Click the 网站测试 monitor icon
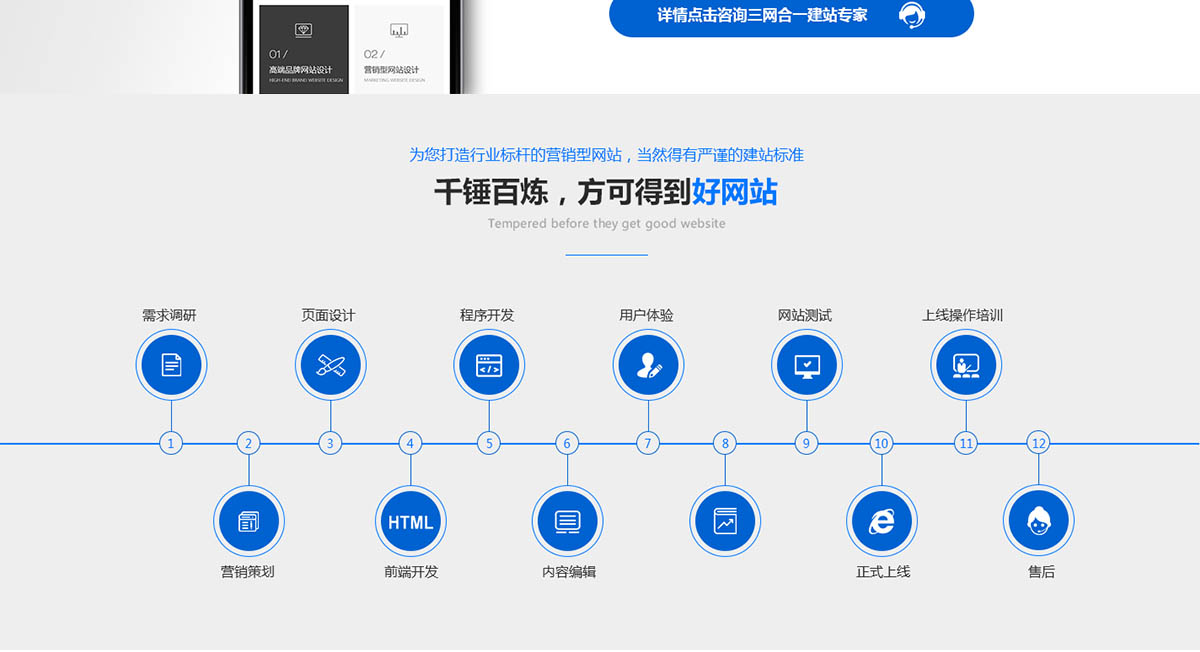Viewport: 1200px width, 652px height. [807, 364]
